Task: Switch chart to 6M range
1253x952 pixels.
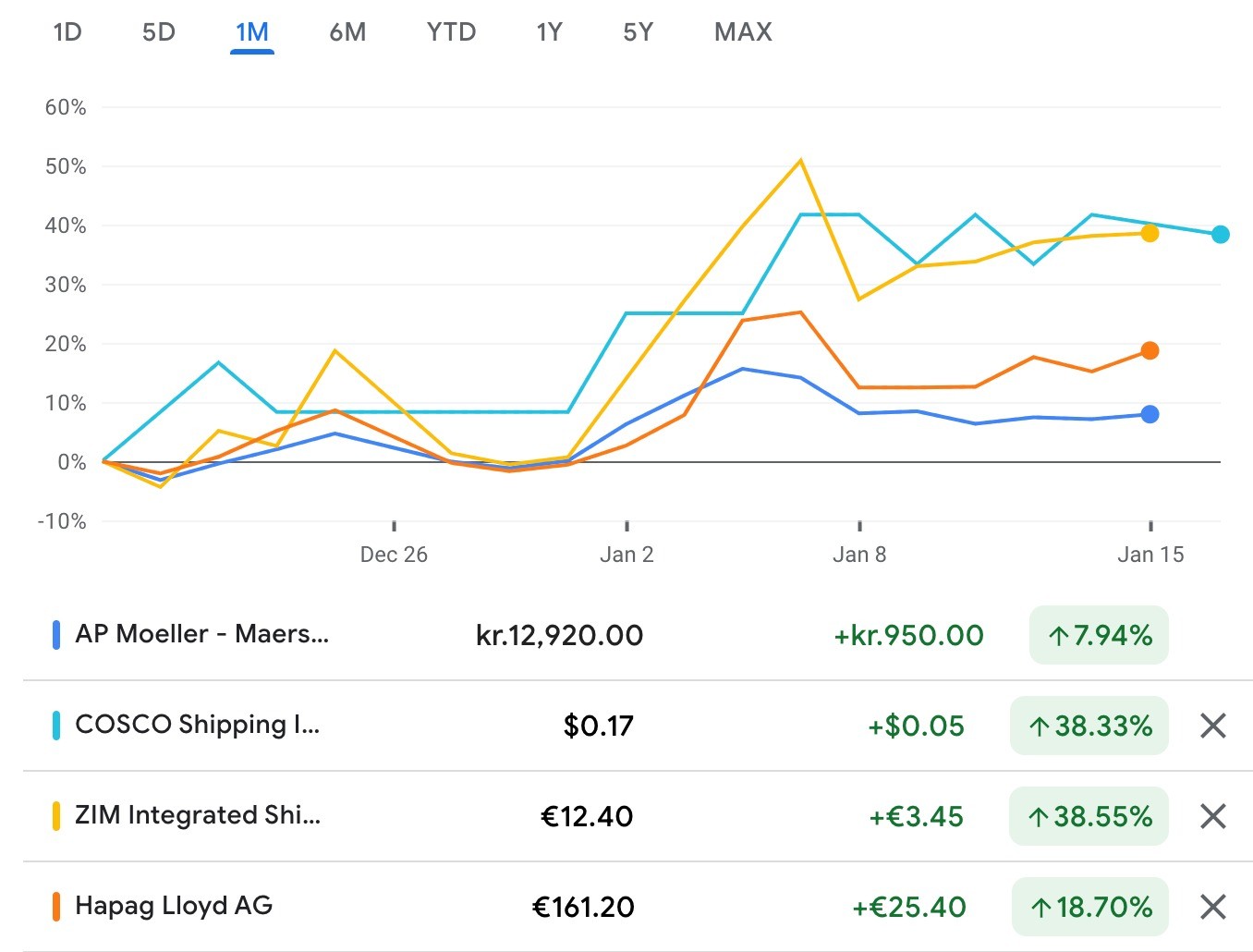Action: pyautogui.click(x=347, y=32)
